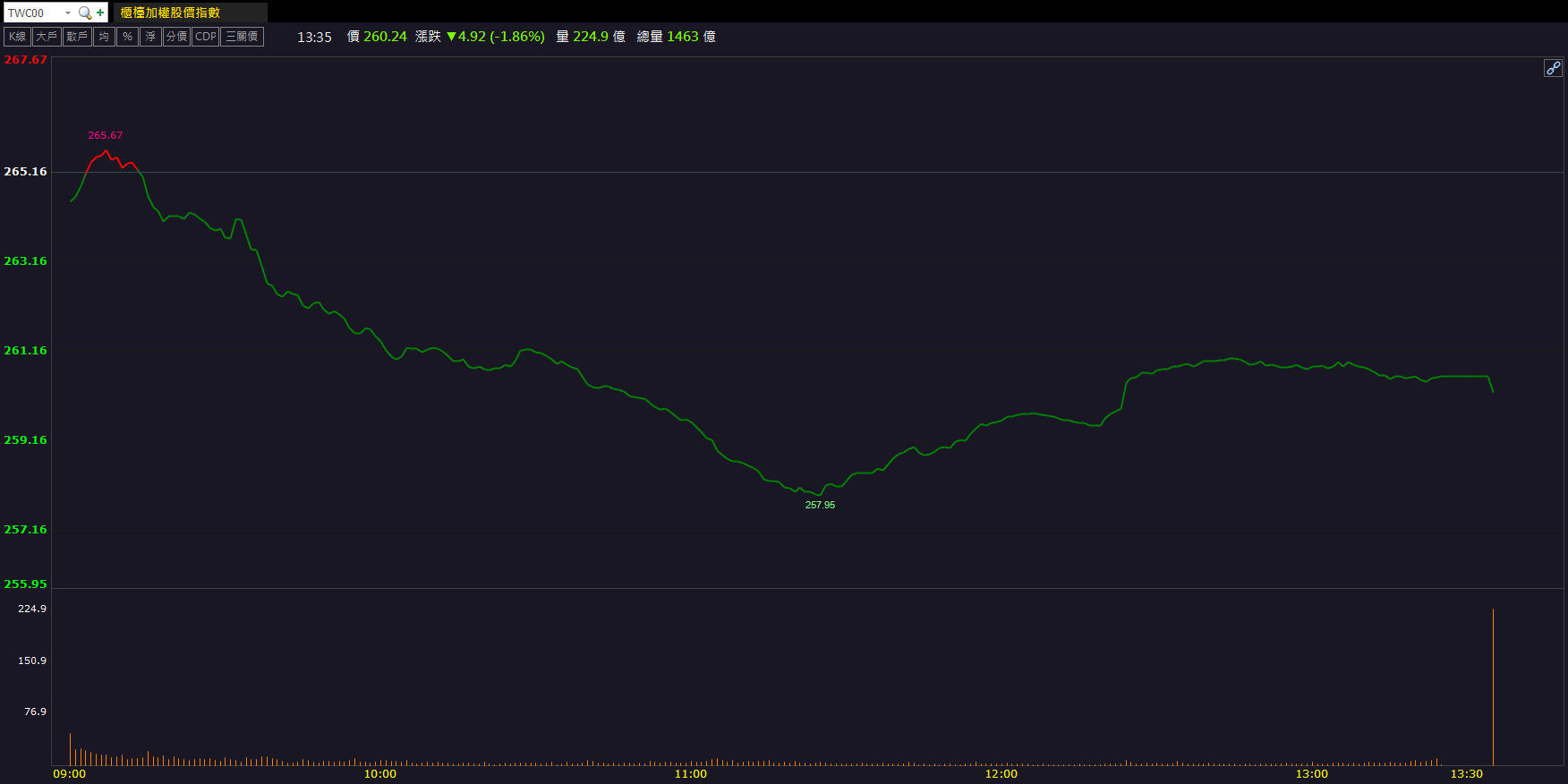This screenshot has height=784, width=1568.
Task: Click the 257.95 low price marker
Action: click(820, 506)
